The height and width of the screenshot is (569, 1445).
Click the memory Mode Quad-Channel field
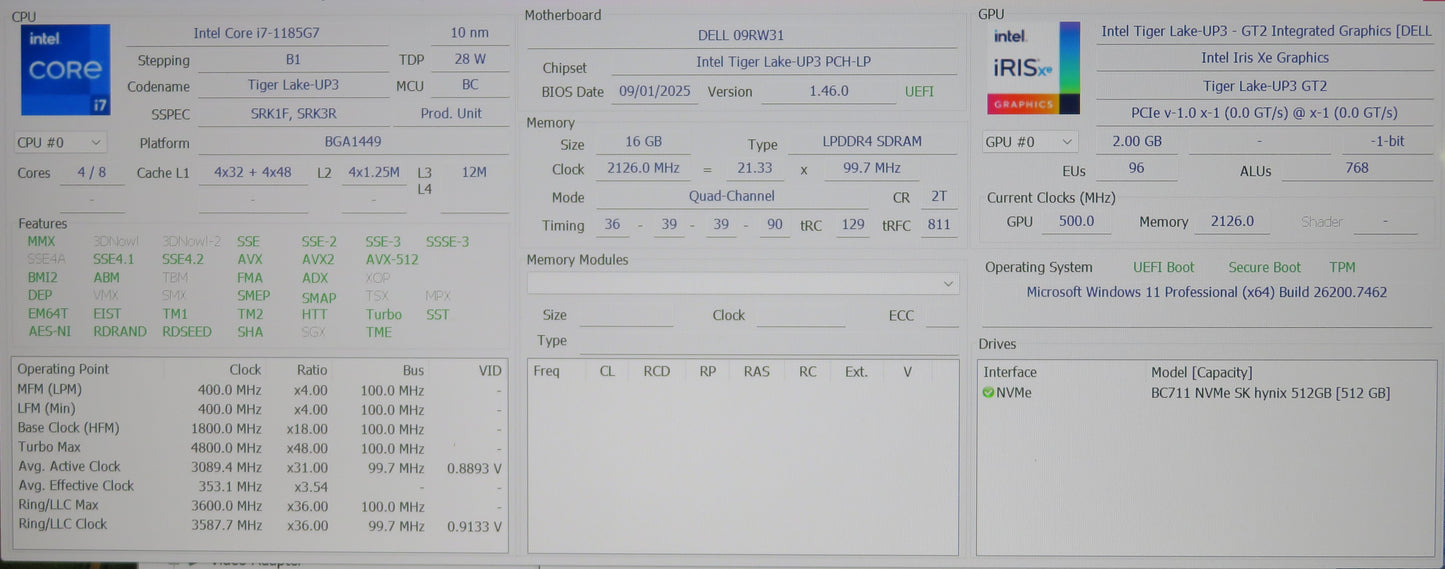pyautogui.click(x=731, y=197)
